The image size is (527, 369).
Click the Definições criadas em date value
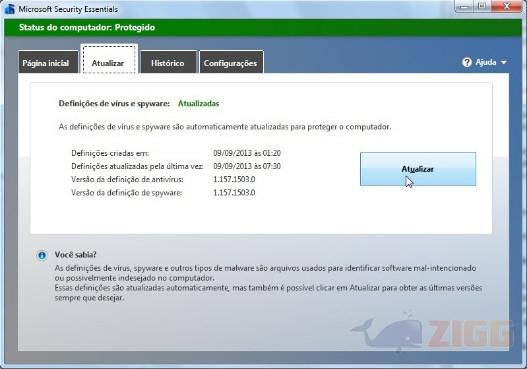pyautogui.click(x=247, y=153)
